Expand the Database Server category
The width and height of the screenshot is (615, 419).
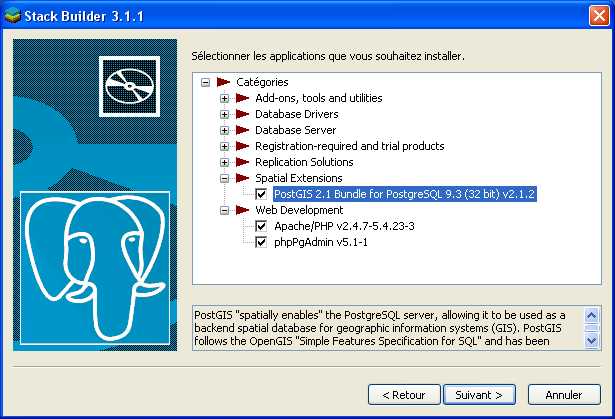coord(224,130)
